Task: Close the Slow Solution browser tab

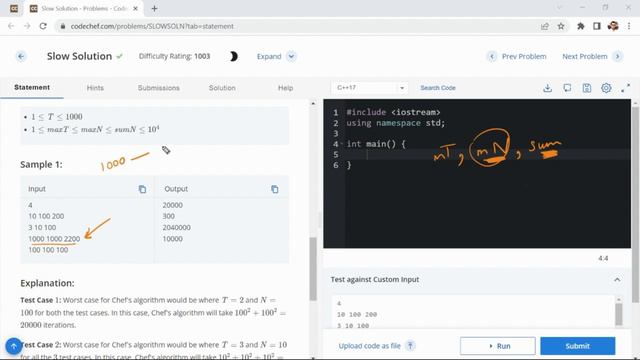Action: [x=136, y=8]
